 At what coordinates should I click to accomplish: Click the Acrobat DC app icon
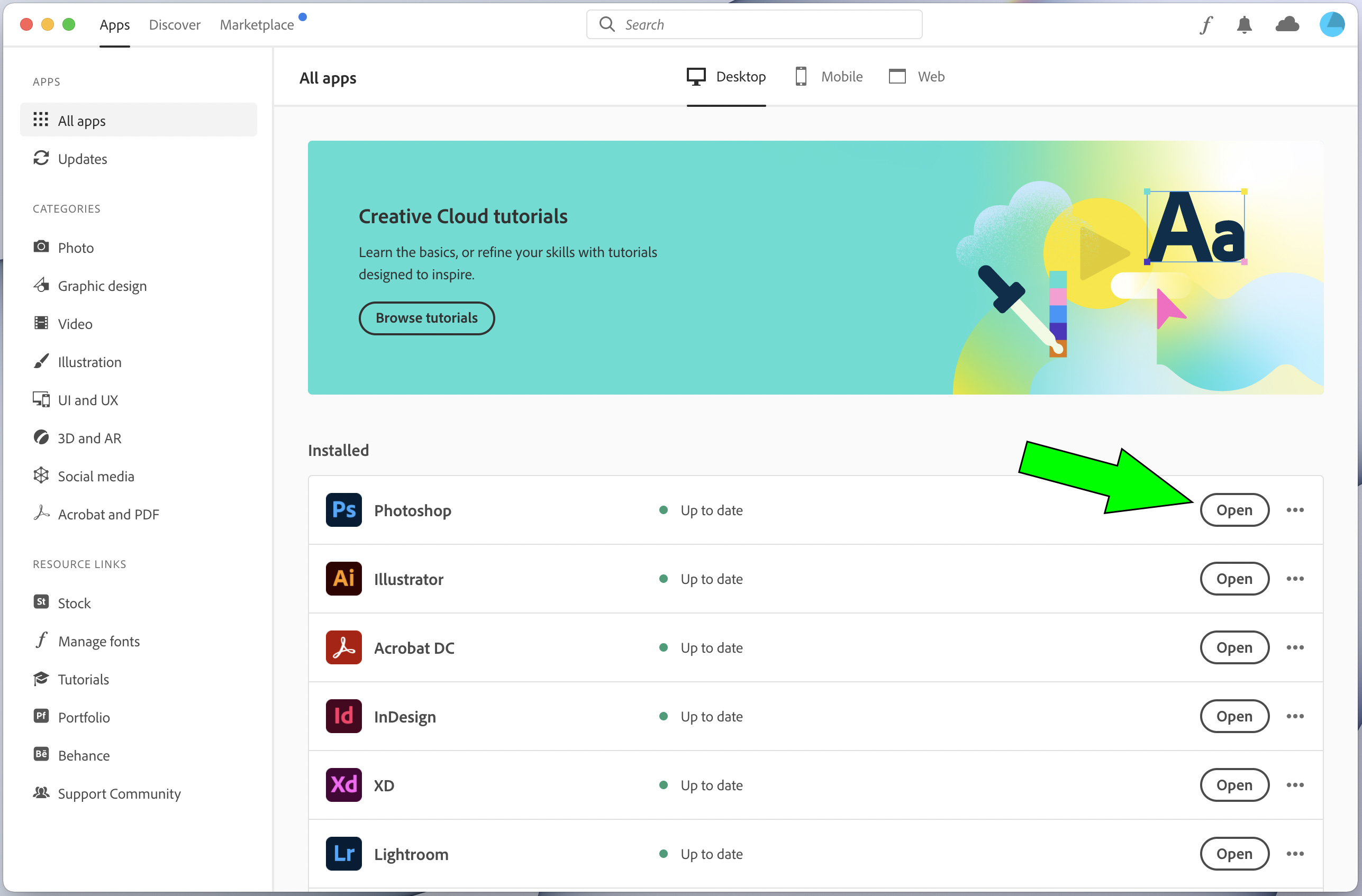coord(343,647)
